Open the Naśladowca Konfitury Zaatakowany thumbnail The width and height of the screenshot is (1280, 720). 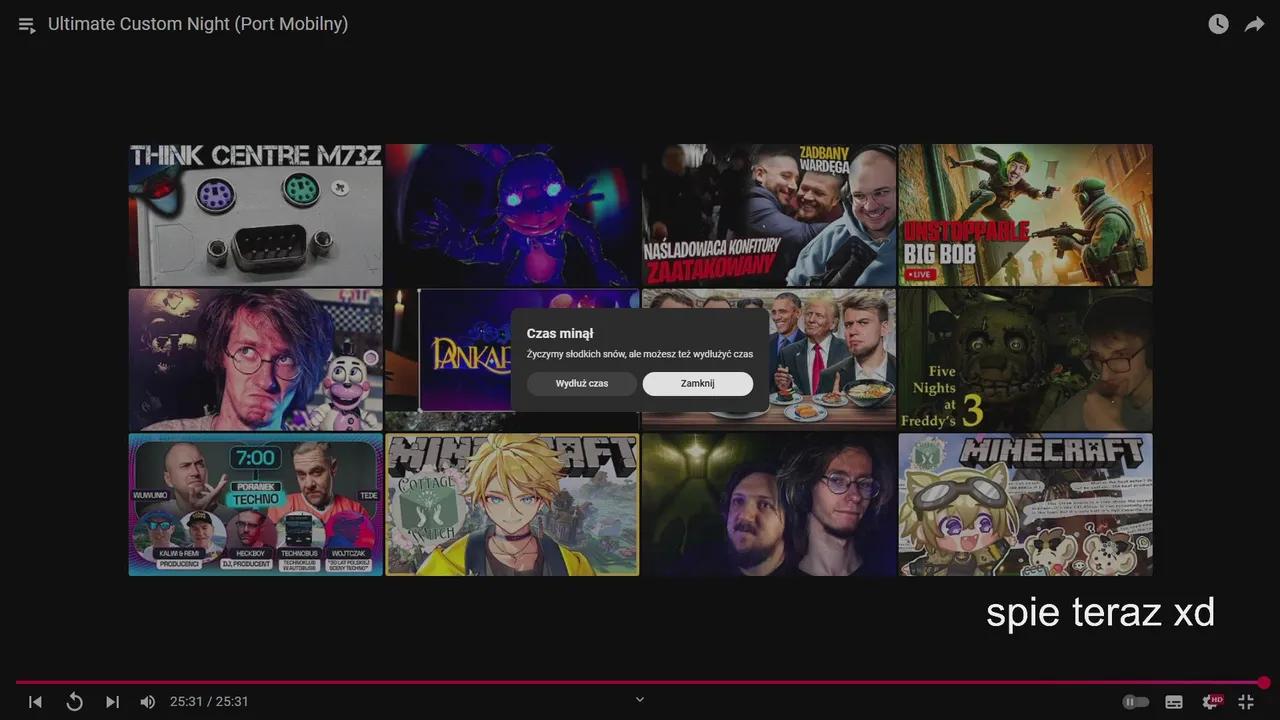[x=769, y=215]
